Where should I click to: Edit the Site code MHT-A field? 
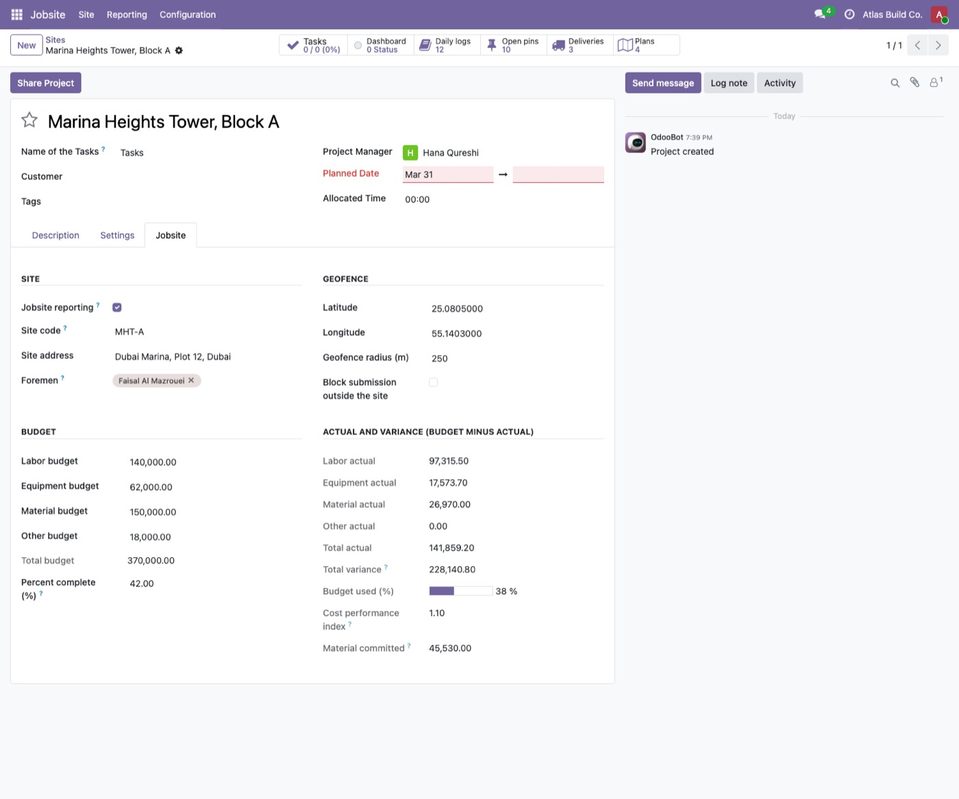[207, 332]
